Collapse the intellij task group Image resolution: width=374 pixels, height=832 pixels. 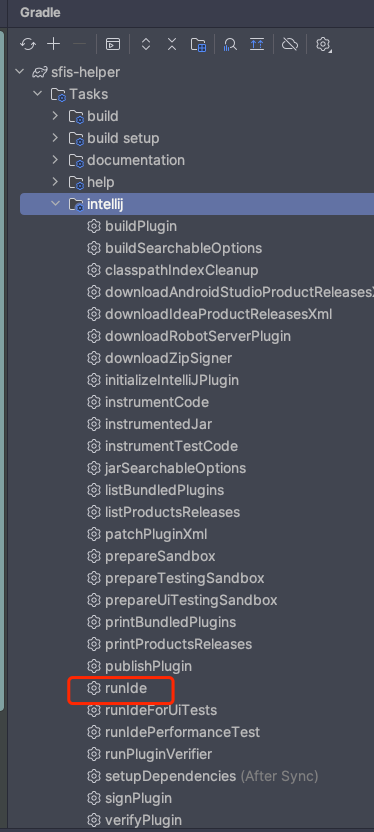click(x=55, y=204)
